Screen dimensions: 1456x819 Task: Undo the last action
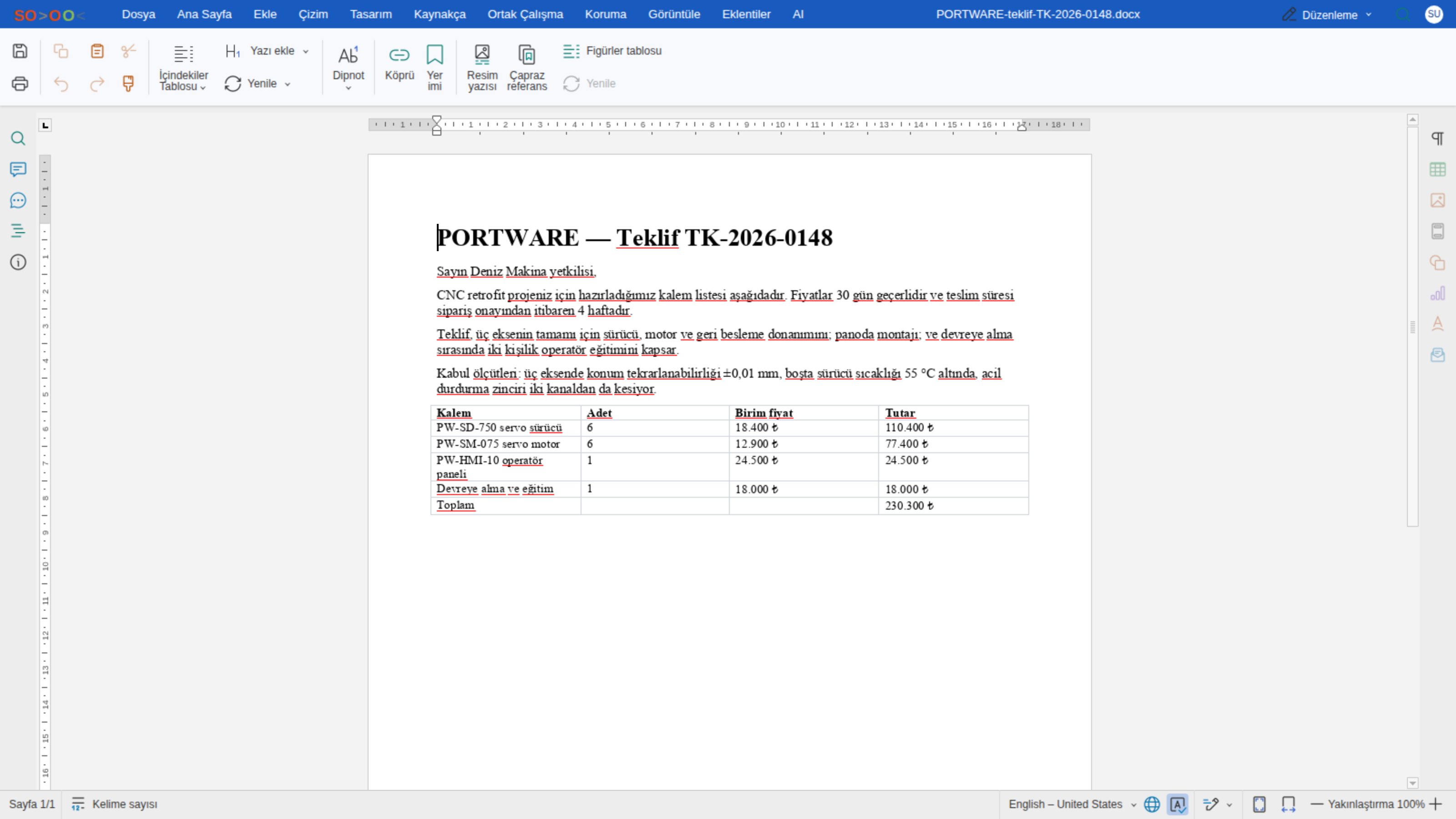(x=61, y=84)
